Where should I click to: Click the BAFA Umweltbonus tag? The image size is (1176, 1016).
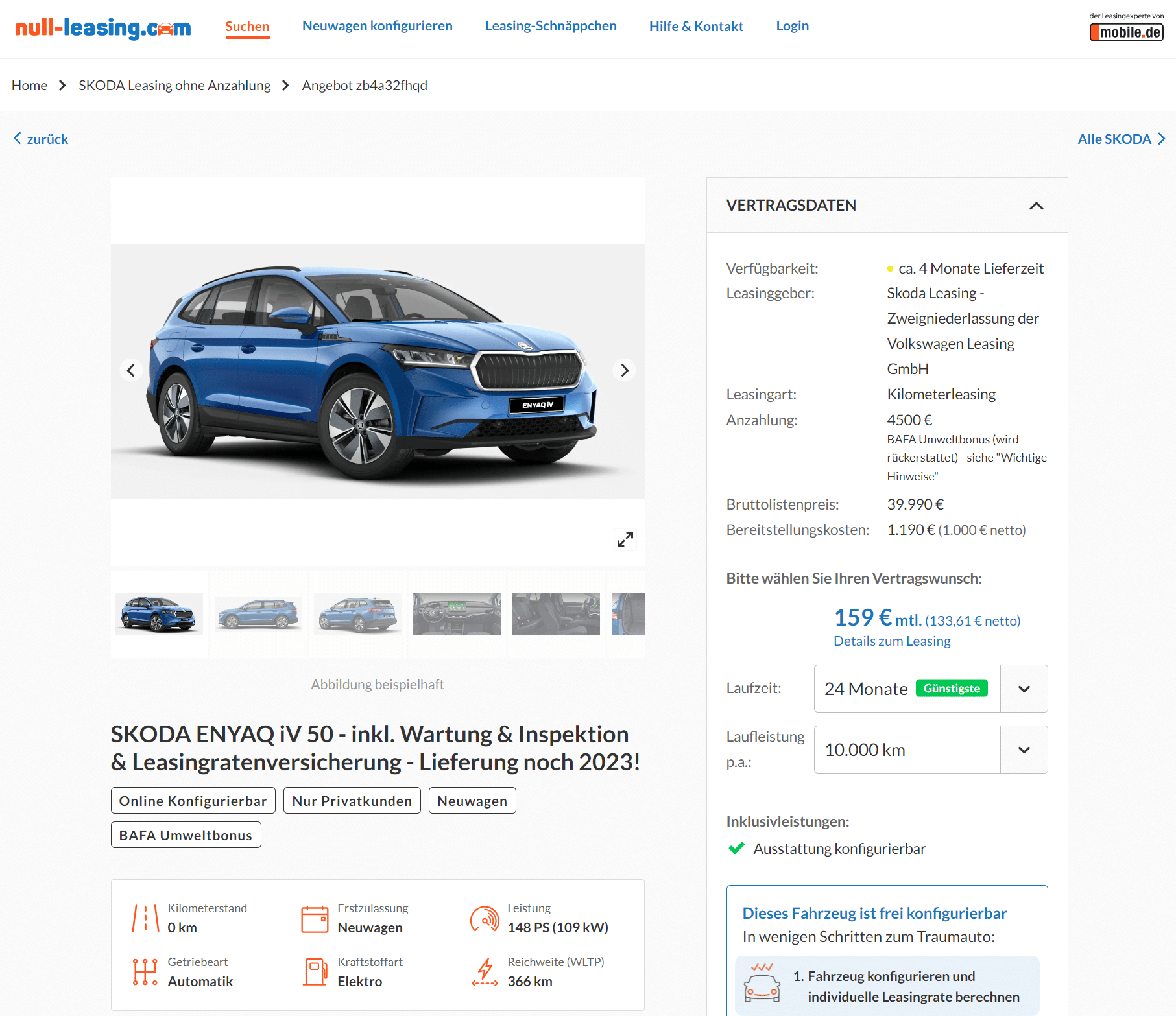coord(186,835)
